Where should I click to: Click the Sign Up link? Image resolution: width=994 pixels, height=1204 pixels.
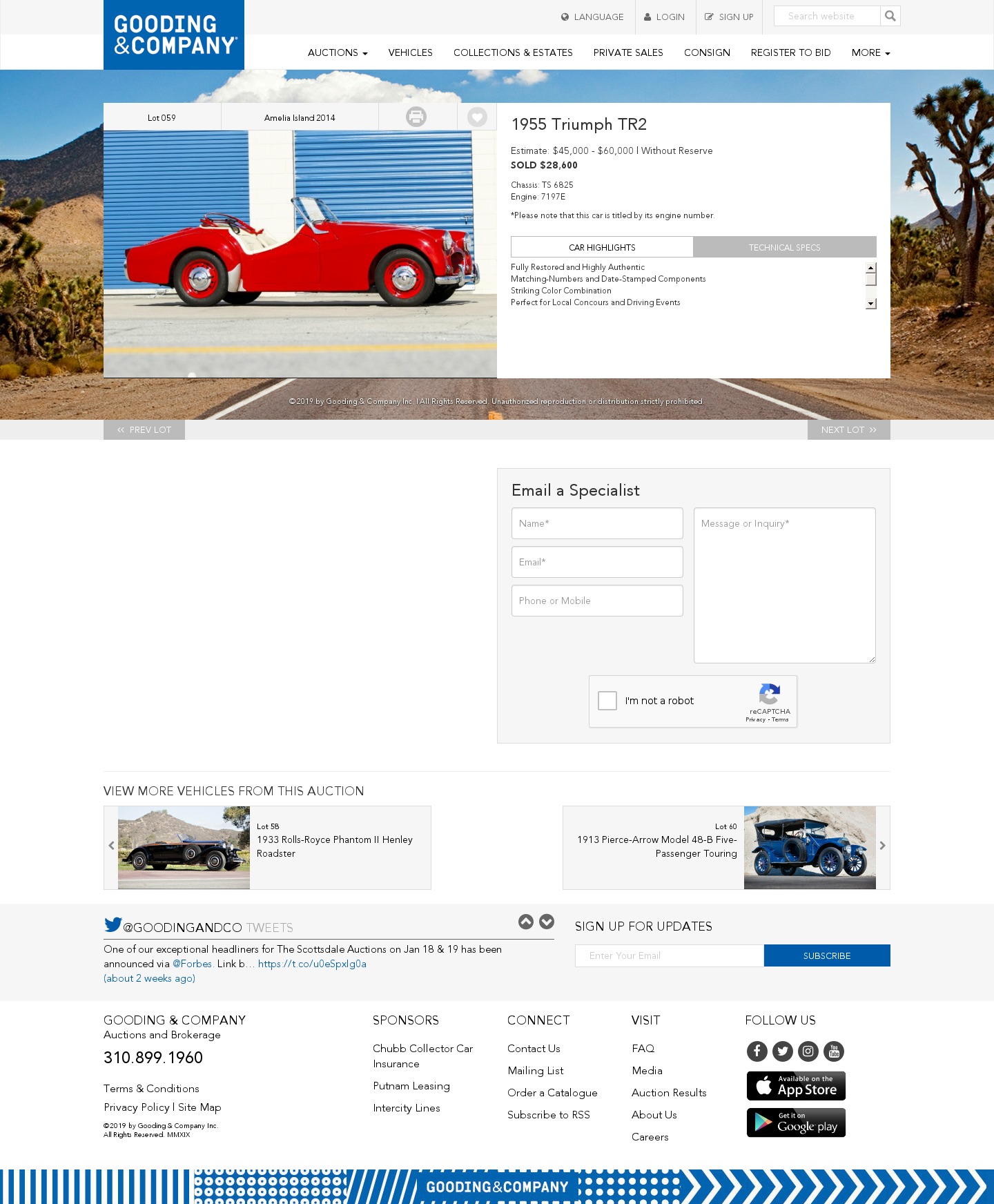pos(729,17)
